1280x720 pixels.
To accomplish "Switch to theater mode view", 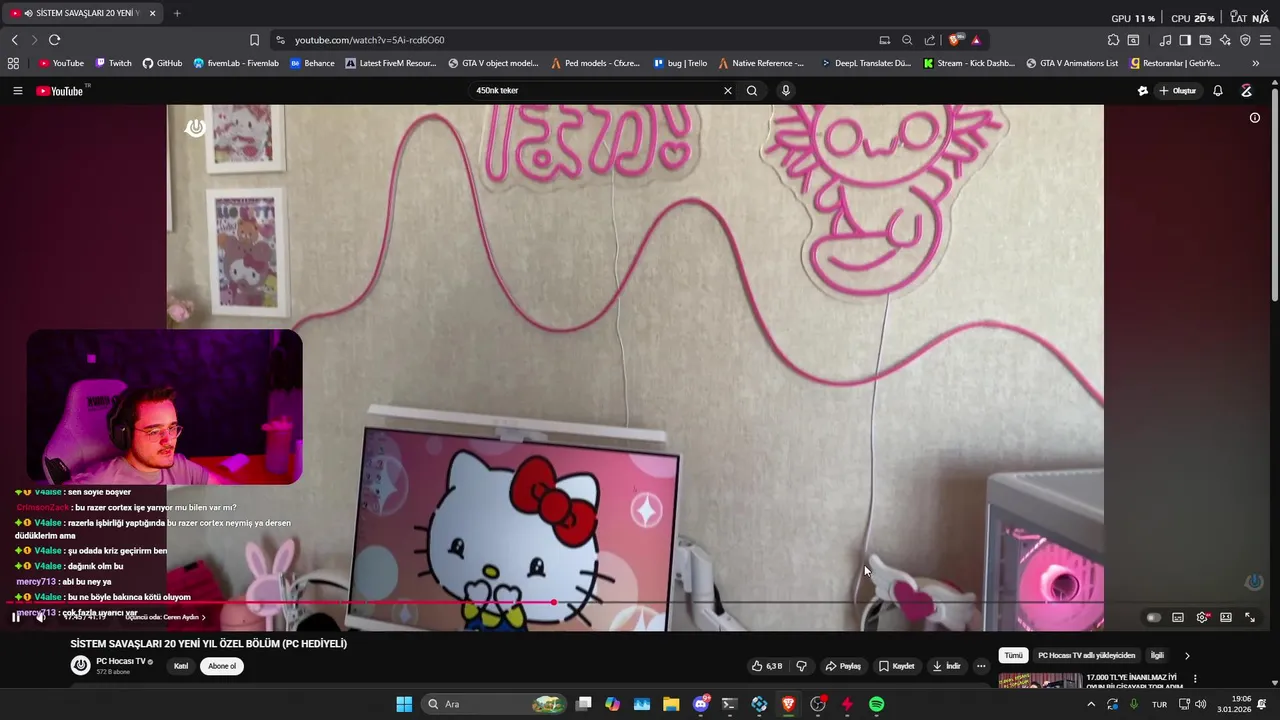I will tap(1226, 617).
